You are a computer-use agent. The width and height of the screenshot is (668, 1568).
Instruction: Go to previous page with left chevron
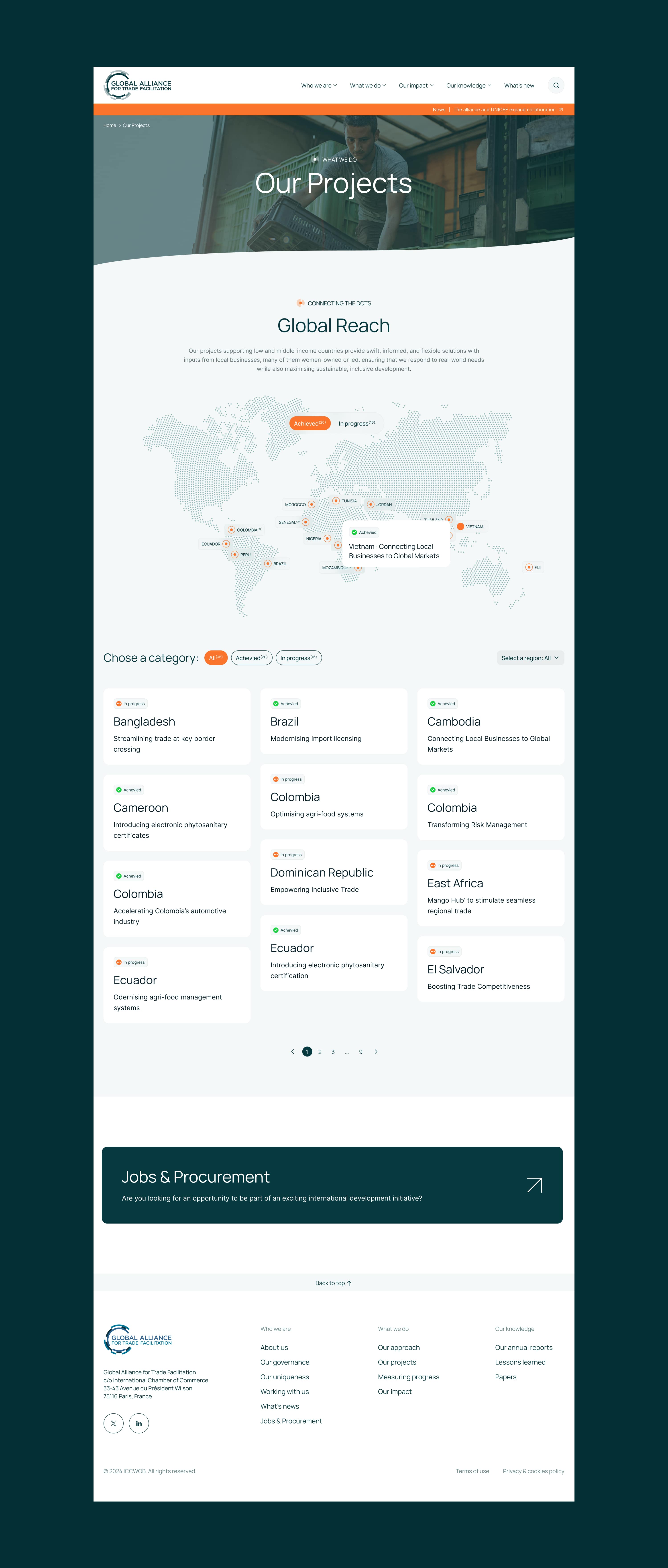293,1052
